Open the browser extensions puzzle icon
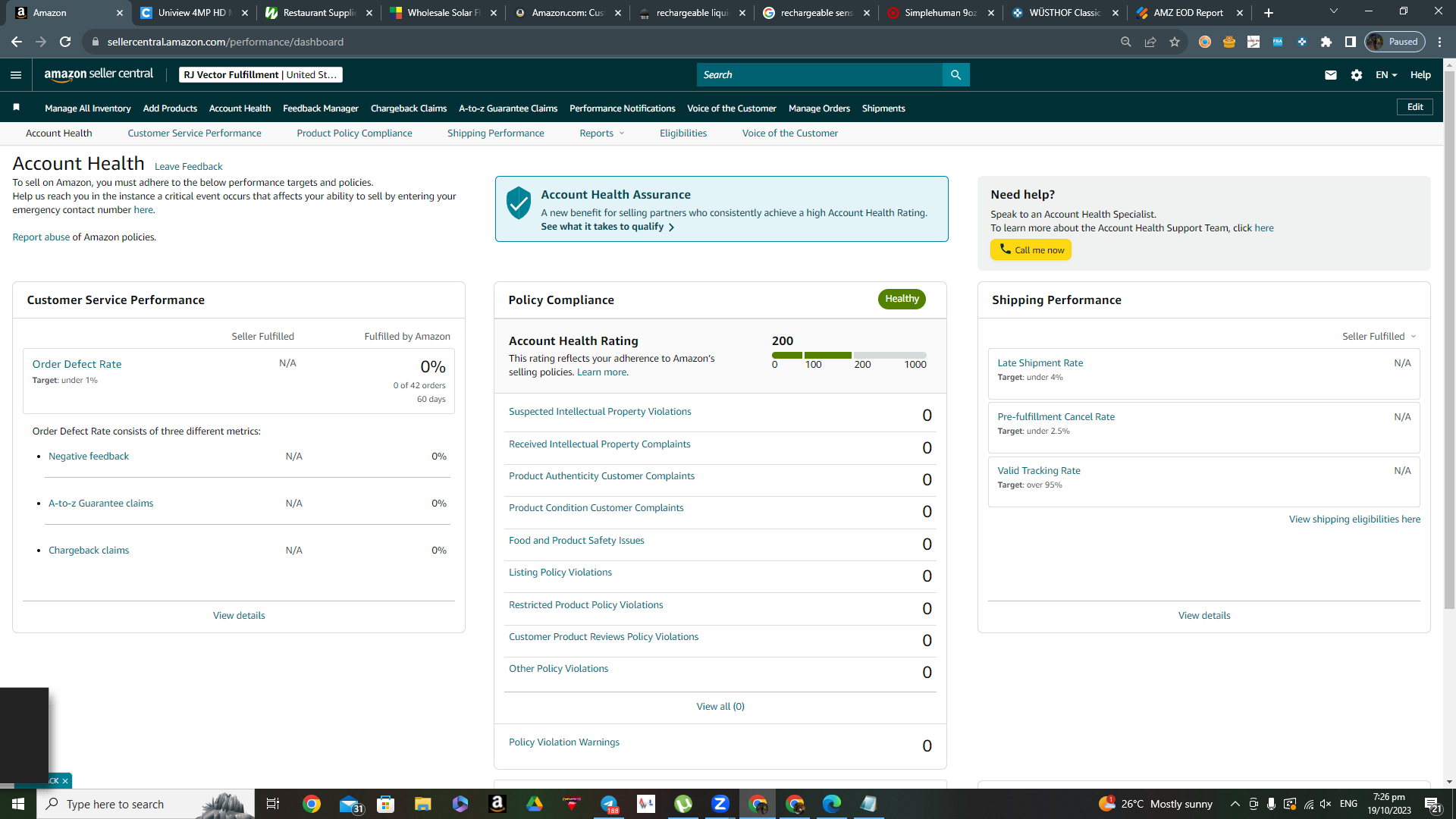1456x819 pixels. [x=1326, y=42]
